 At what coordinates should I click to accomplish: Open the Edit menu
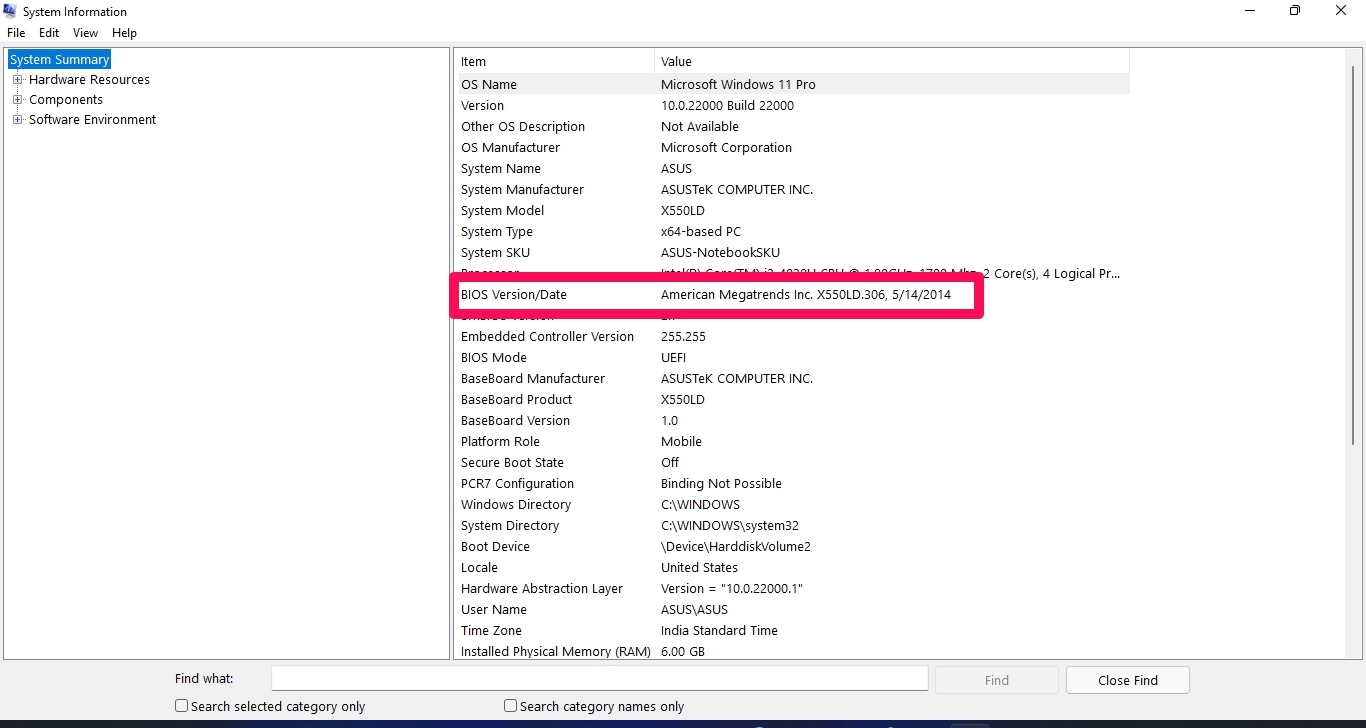click(x=49, y=33)
